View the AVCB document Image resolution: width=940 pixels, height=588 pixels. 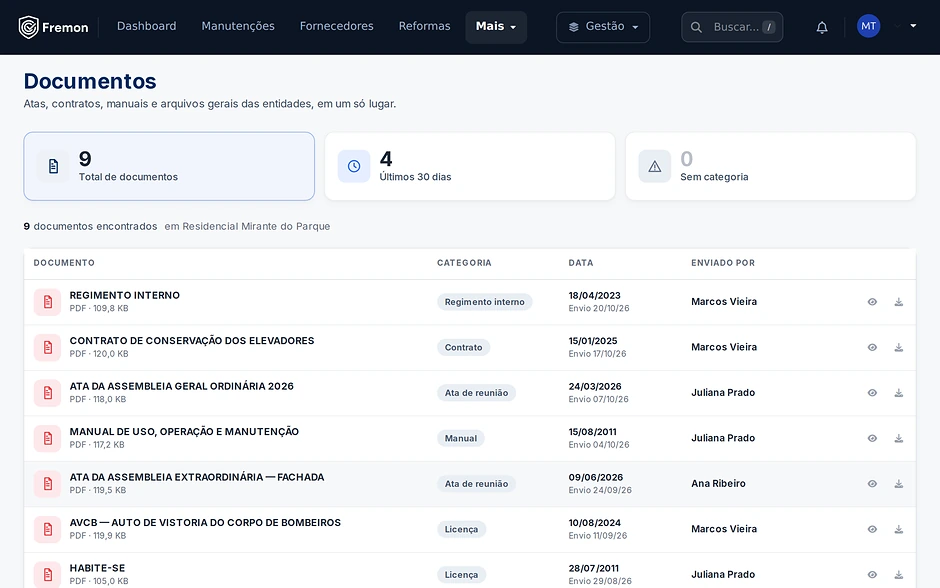coord(872,529)
